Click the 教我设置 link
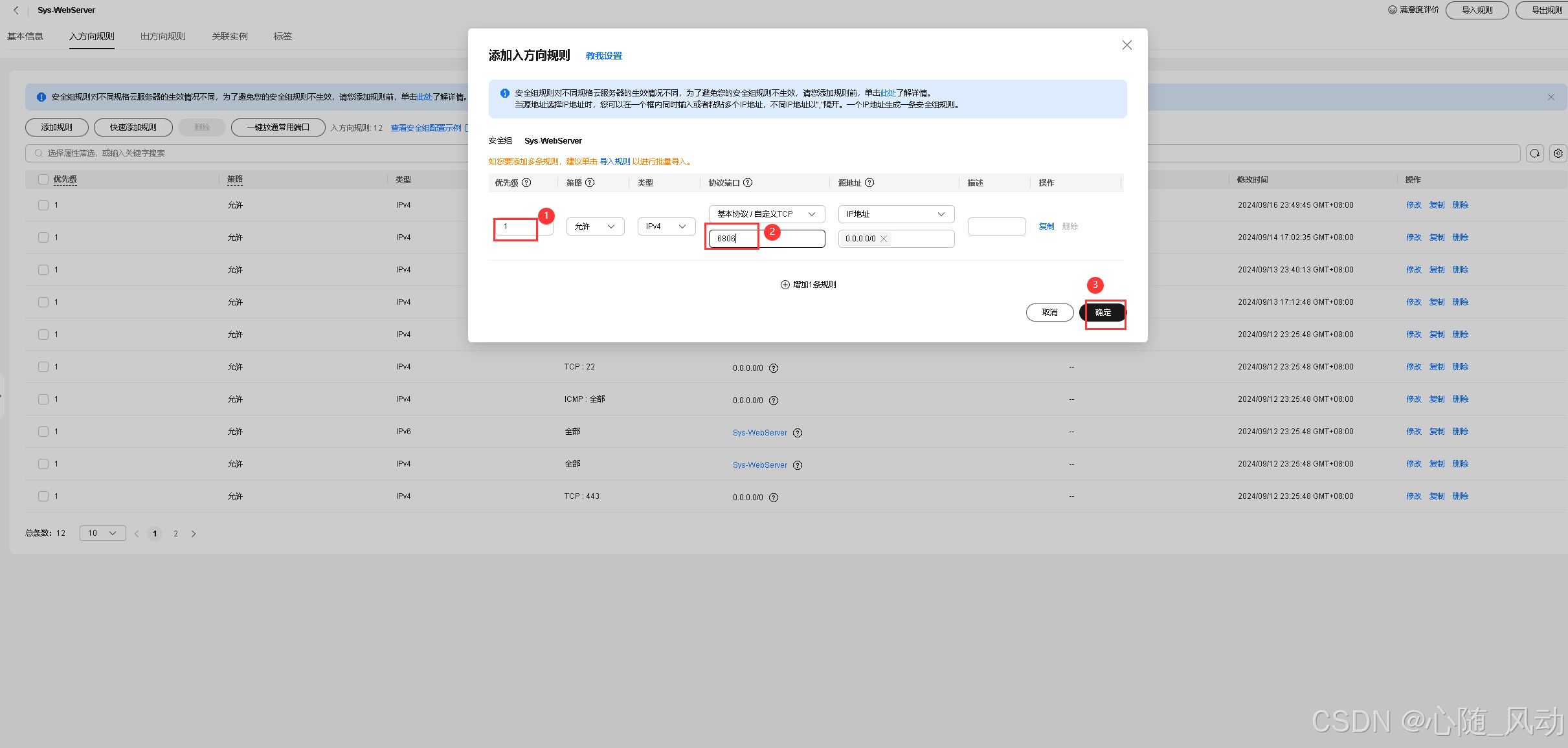1568x748 pixels. pos(603,56)
